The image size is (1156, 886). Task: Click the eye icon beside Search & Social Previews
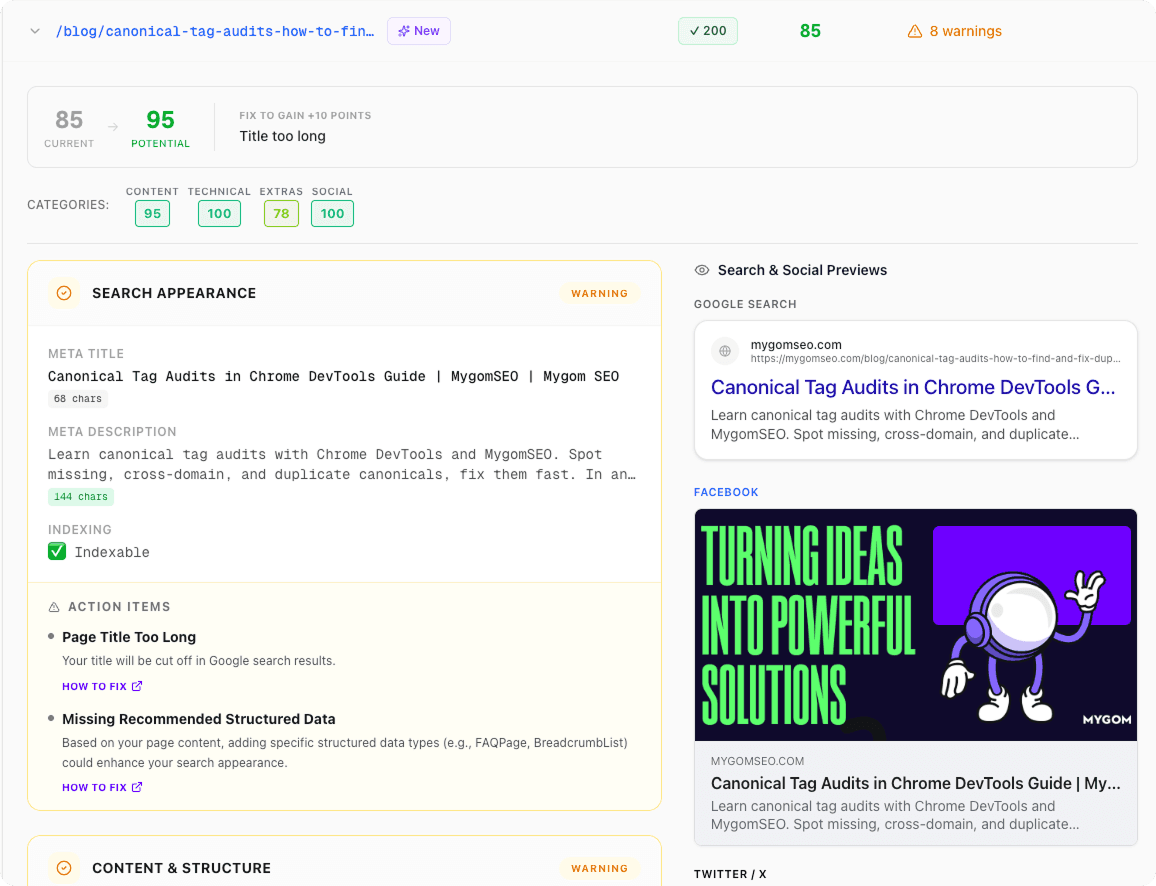(x=703, y=270)
